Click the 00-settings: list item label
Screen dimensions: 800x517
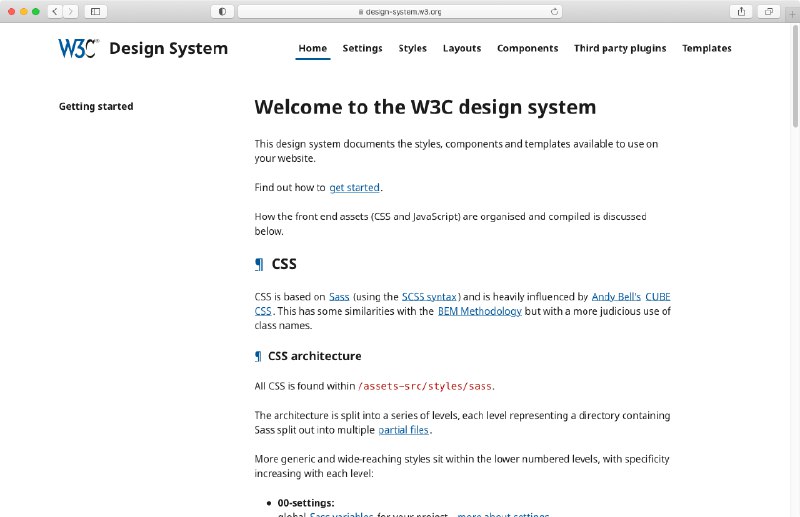[x=306, y=503]
